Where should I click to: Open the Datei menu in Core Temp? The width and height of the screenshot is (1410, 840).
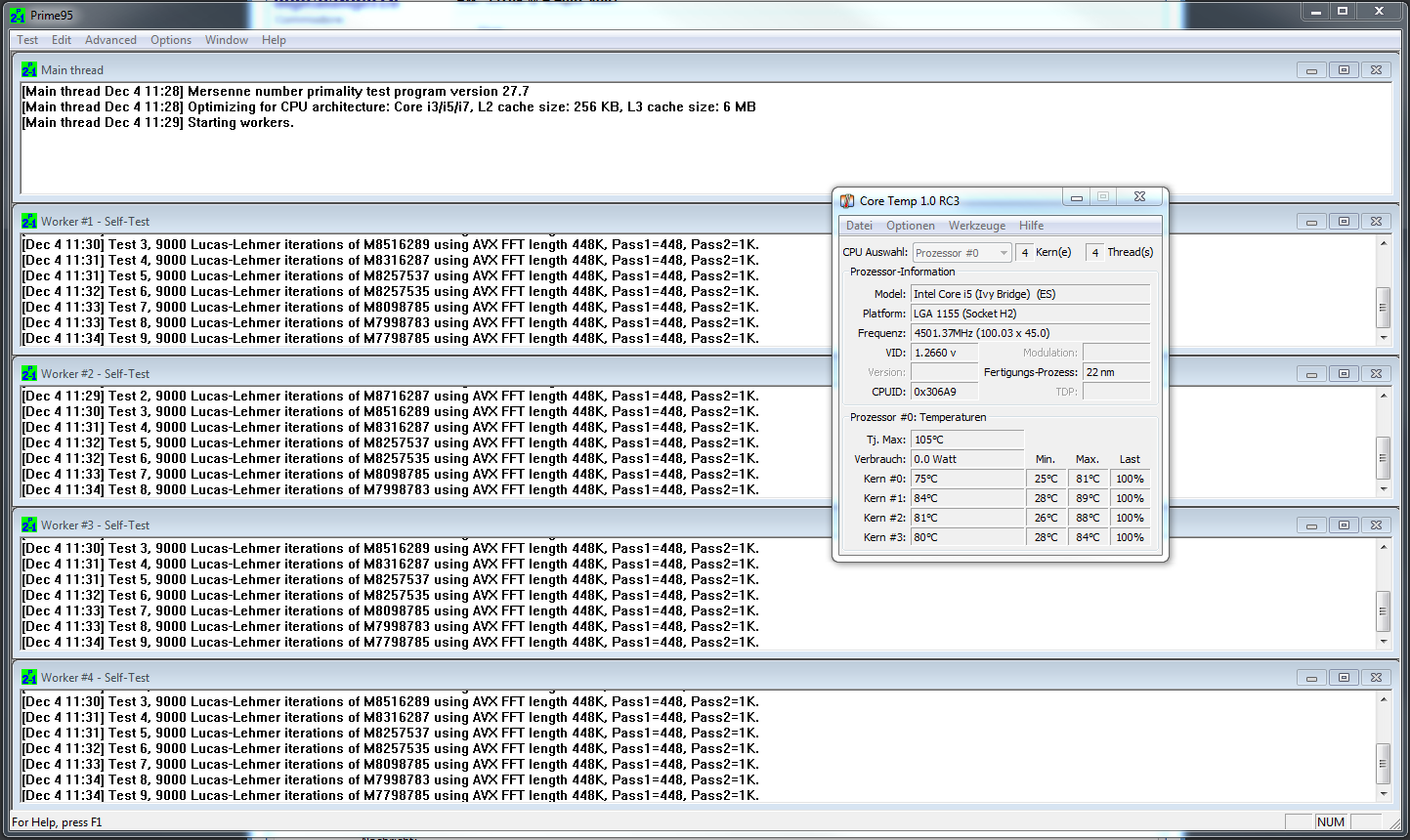coord(859,226)
